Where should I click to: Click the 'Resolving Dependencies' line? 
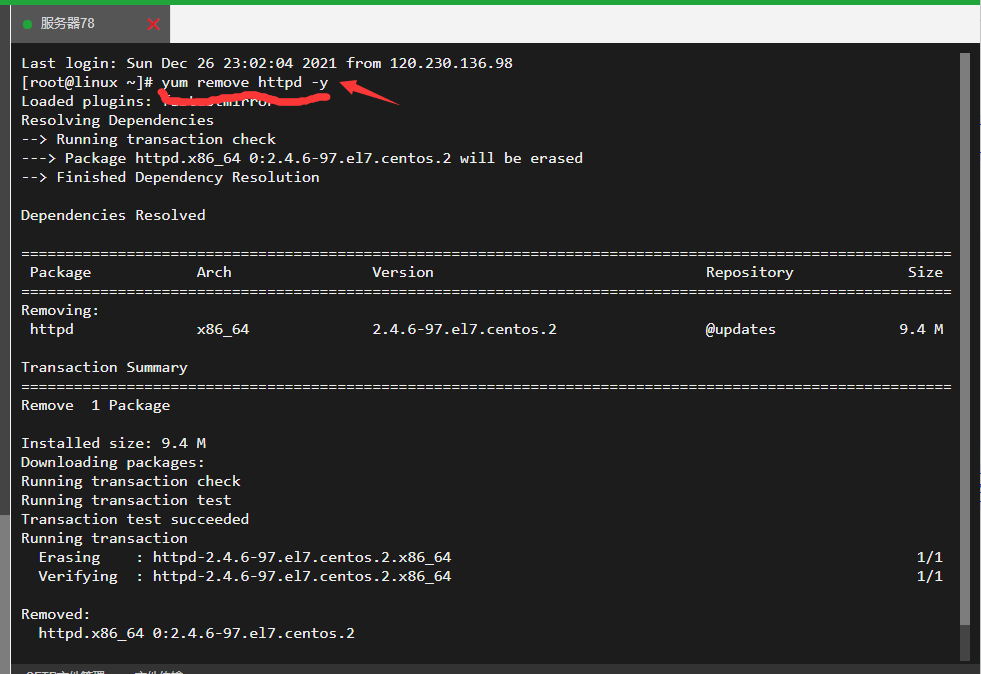pyautogui.click(x=118, y=120)
